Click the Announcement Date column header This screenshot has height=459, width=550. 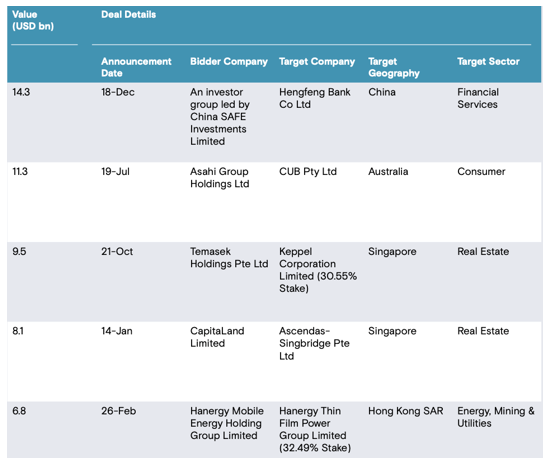pos(136,67)
